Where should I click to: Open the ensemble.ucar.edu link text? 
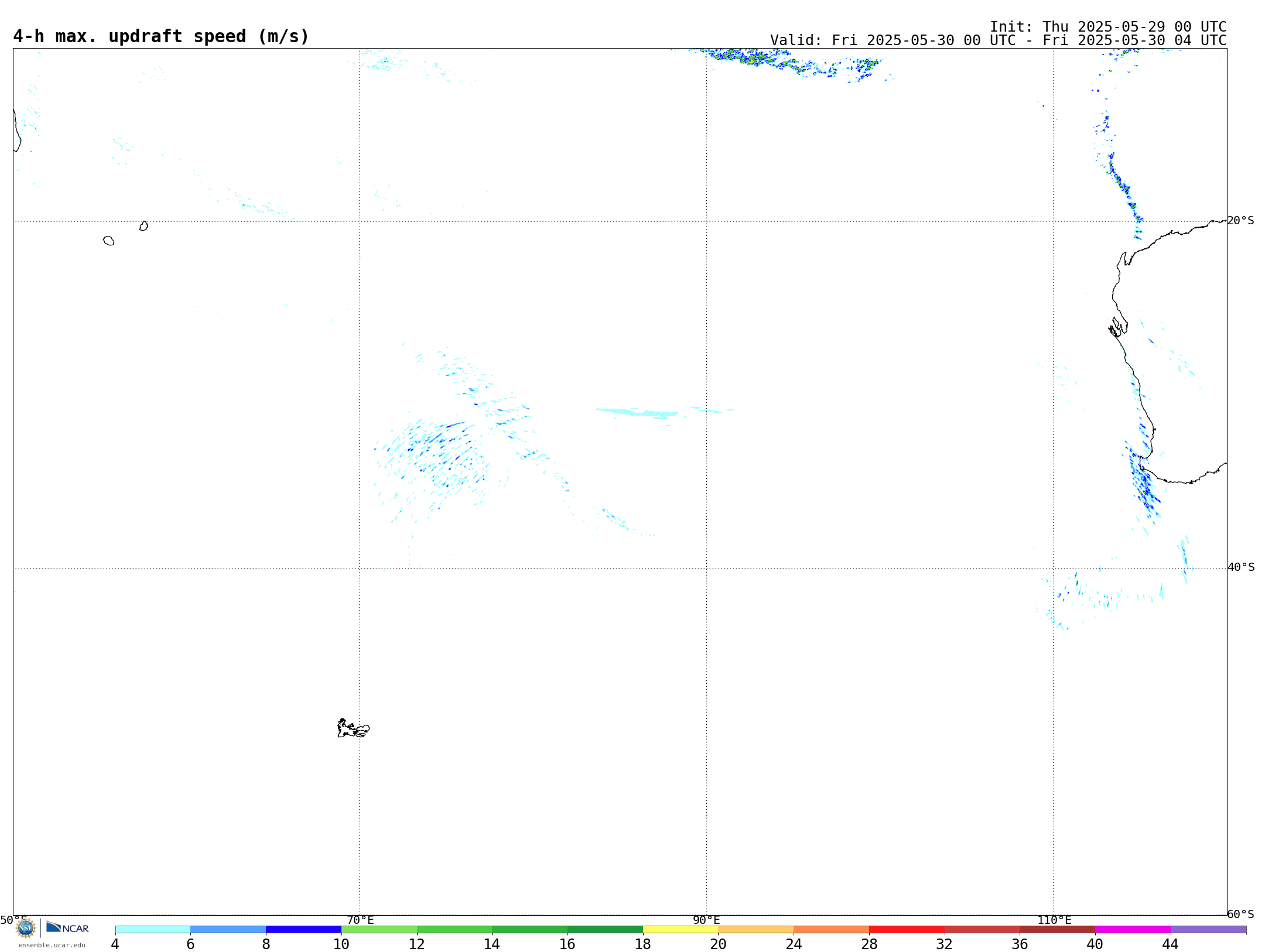point(52,945)
